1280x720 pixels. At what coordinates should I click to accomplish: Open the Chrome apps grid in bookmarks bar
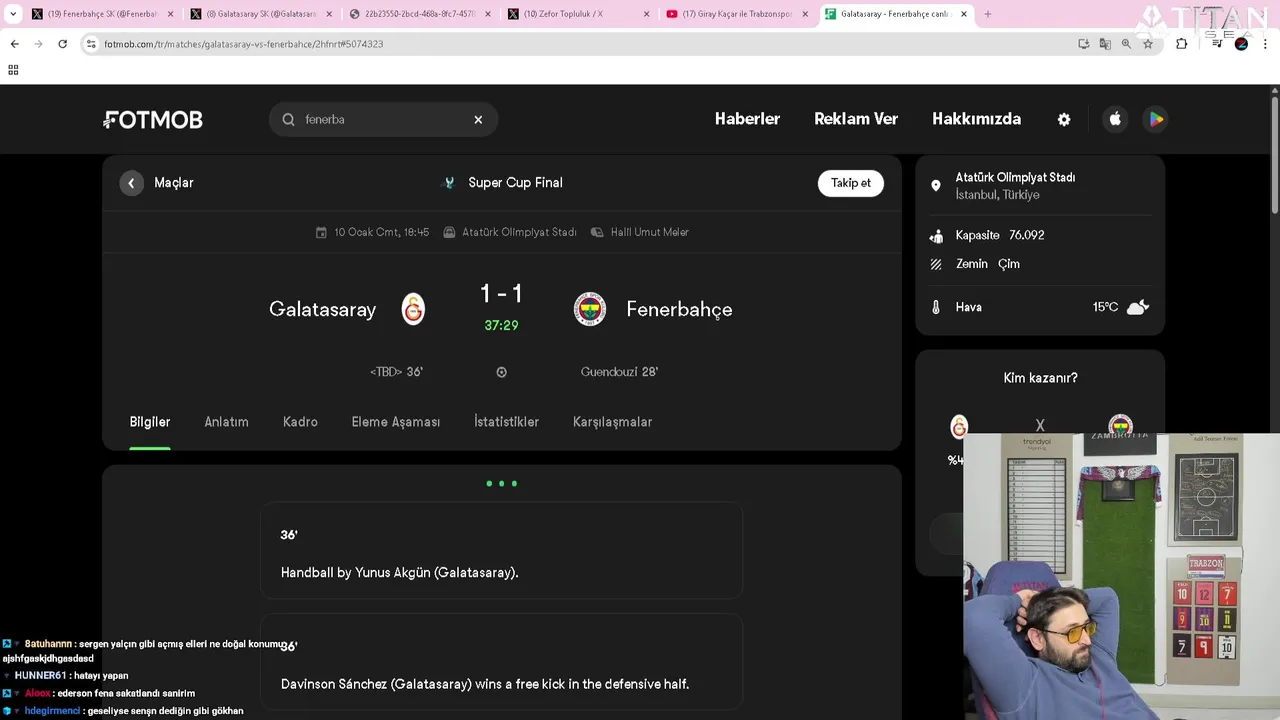[x=13, y=70]
